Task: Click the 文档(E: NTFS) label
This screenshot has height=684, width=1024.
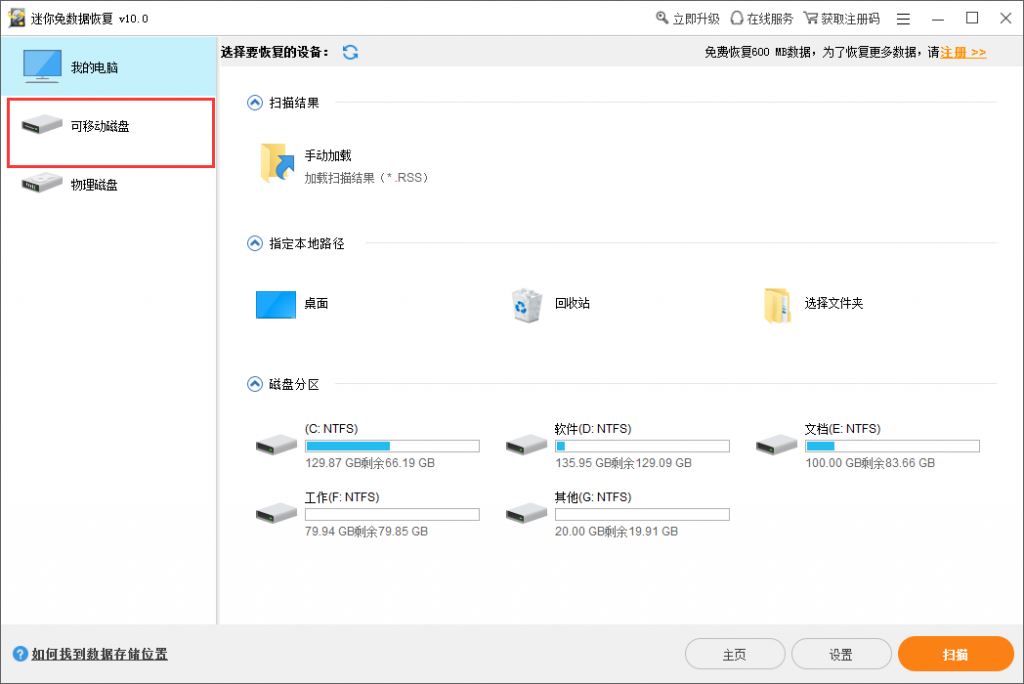Action: click(x=842, y=429)
